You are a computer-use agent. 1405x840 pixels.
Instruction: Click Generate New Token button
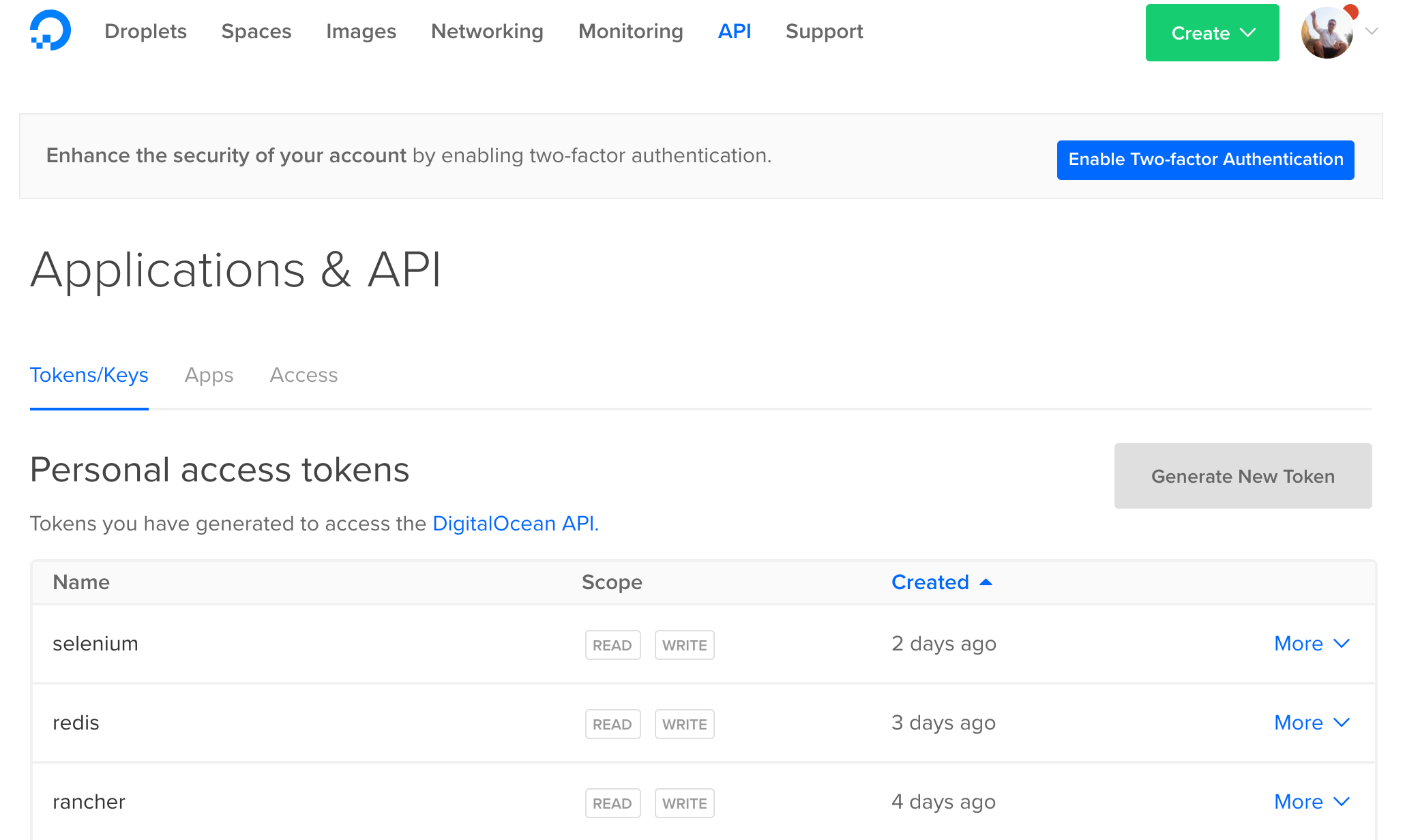coord(1243,476)
